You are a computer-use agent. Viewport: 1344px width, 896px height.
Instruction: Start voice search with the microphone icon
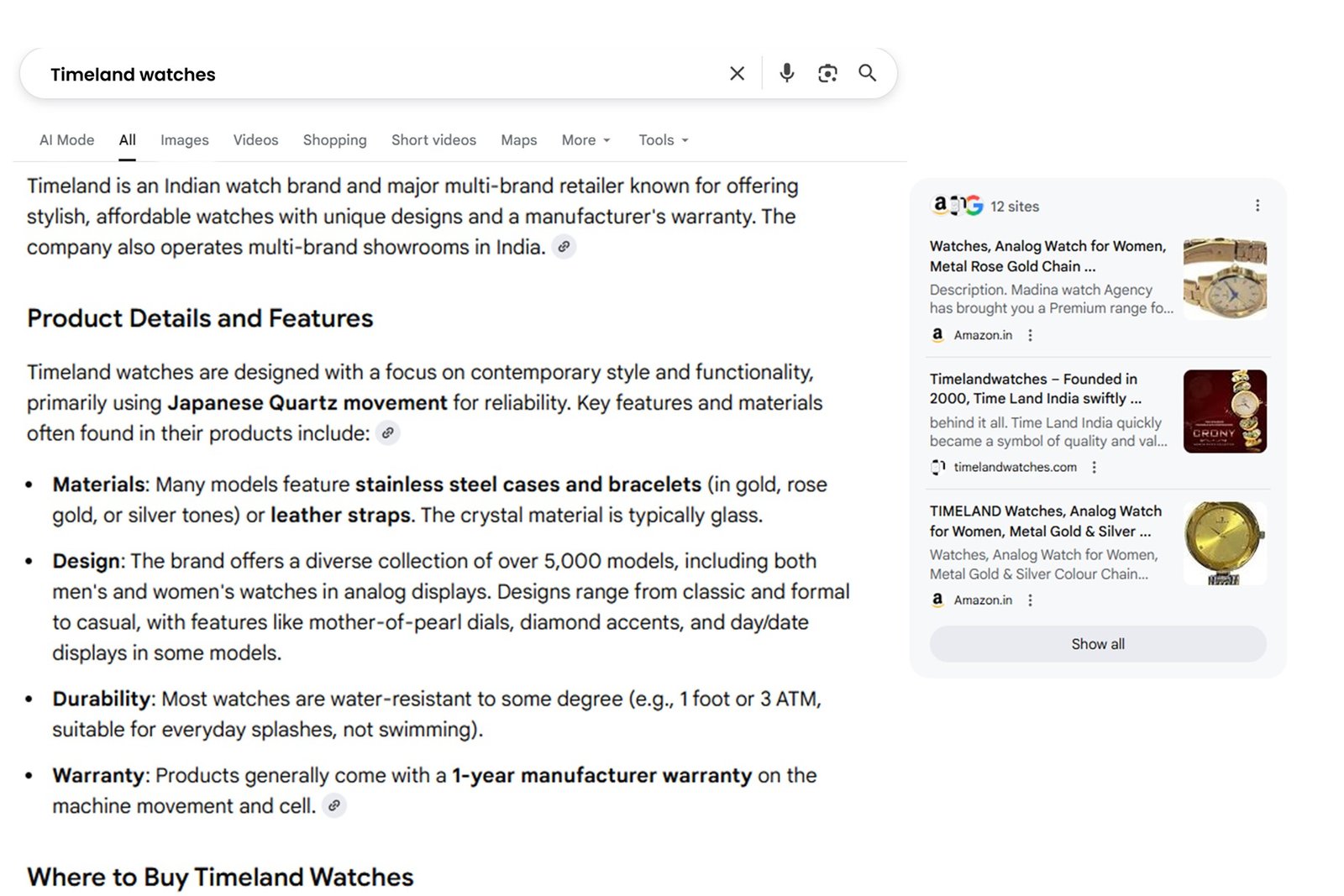point(786,74)
